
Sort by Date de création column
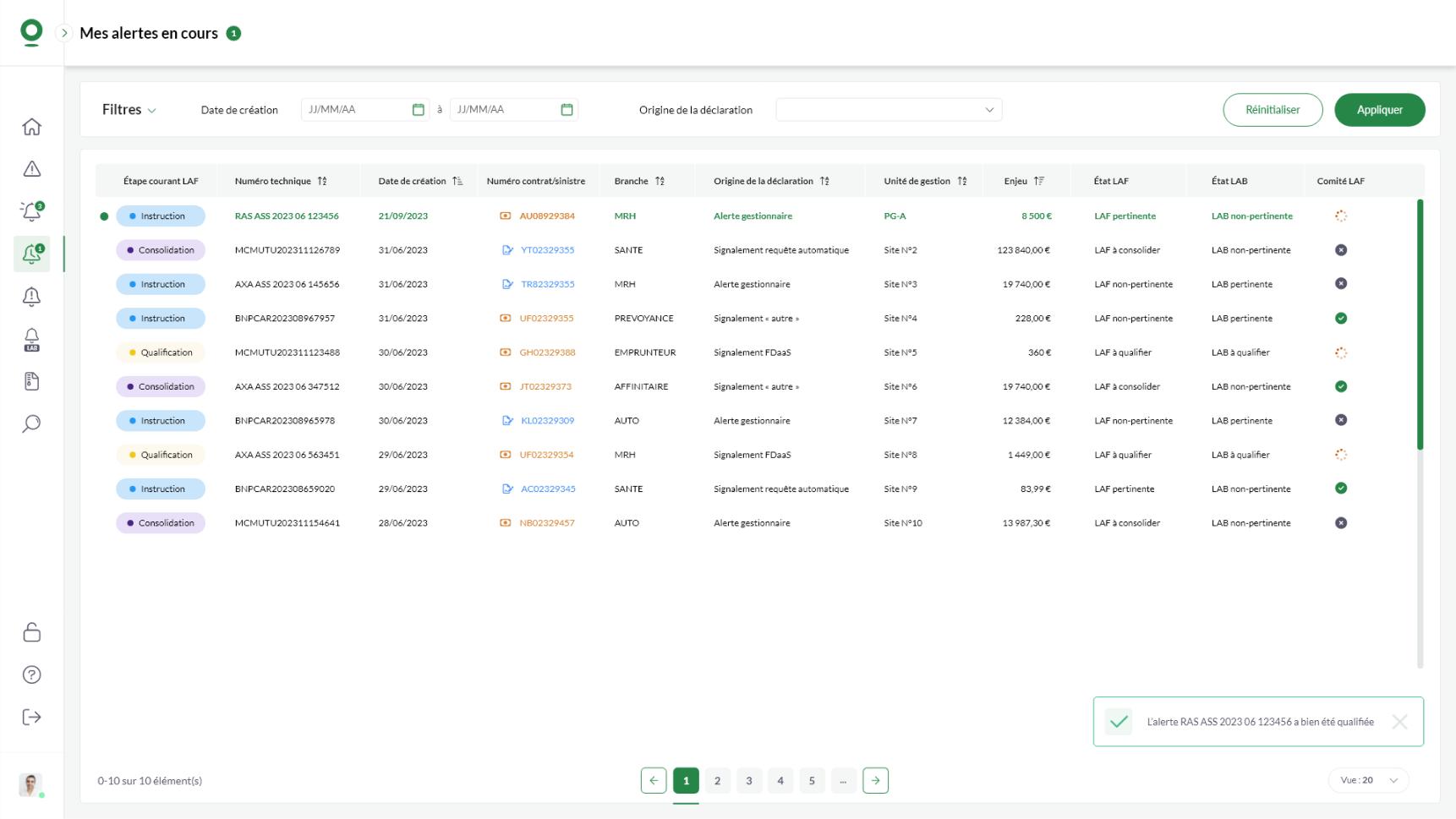[457, 181]
